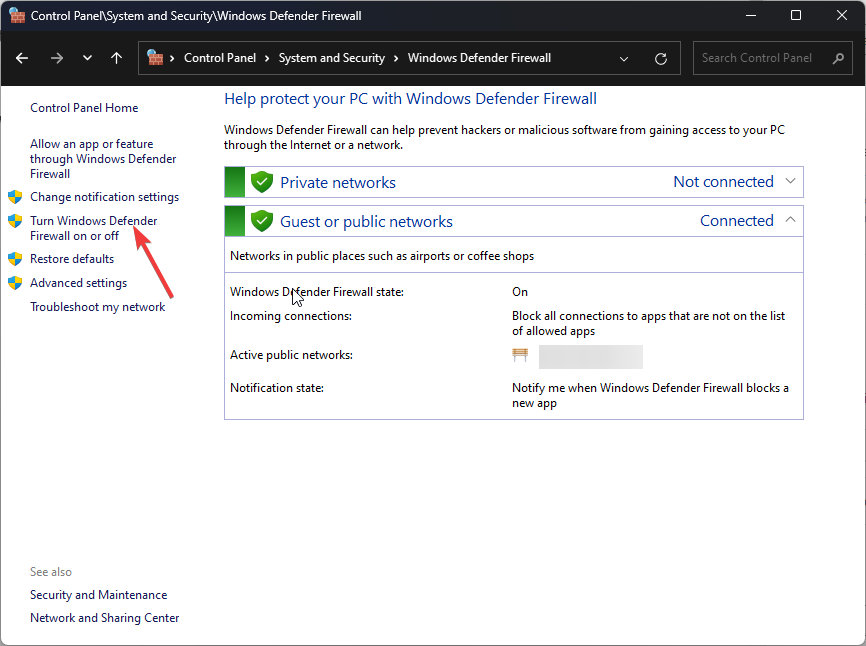This screenshot has width=866, height=646.
Task: Click the firewall icon in the address bar
Action: coord(155,58)
